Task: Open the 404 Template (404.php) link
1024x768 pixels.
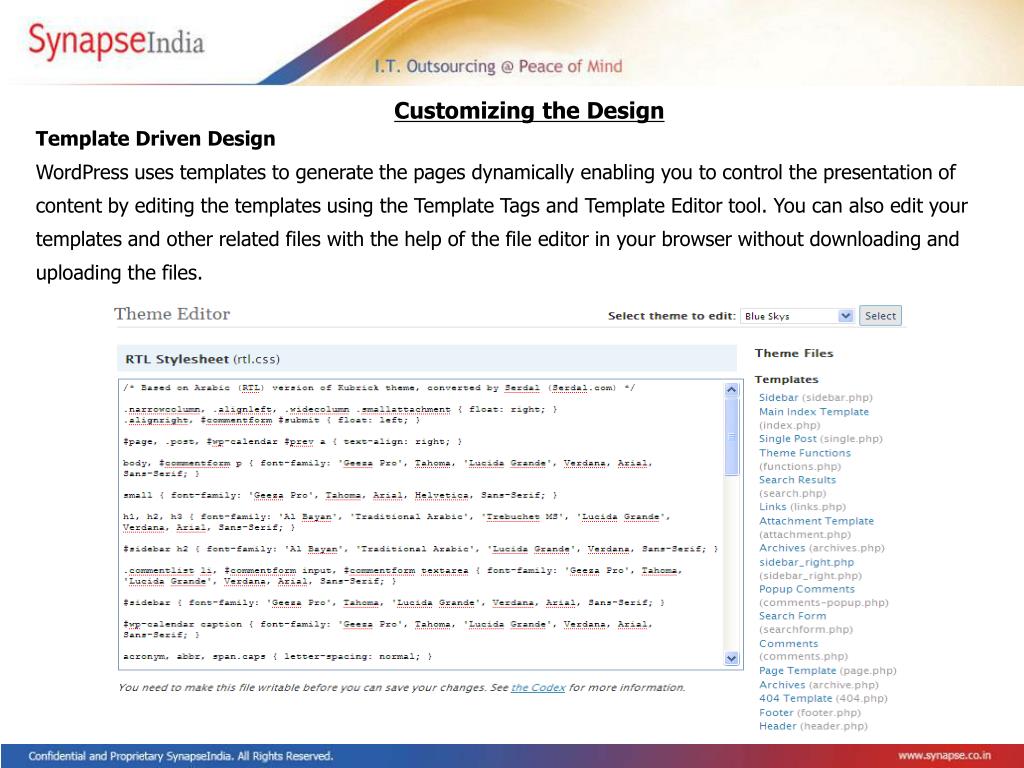Action: coord(823,698)
